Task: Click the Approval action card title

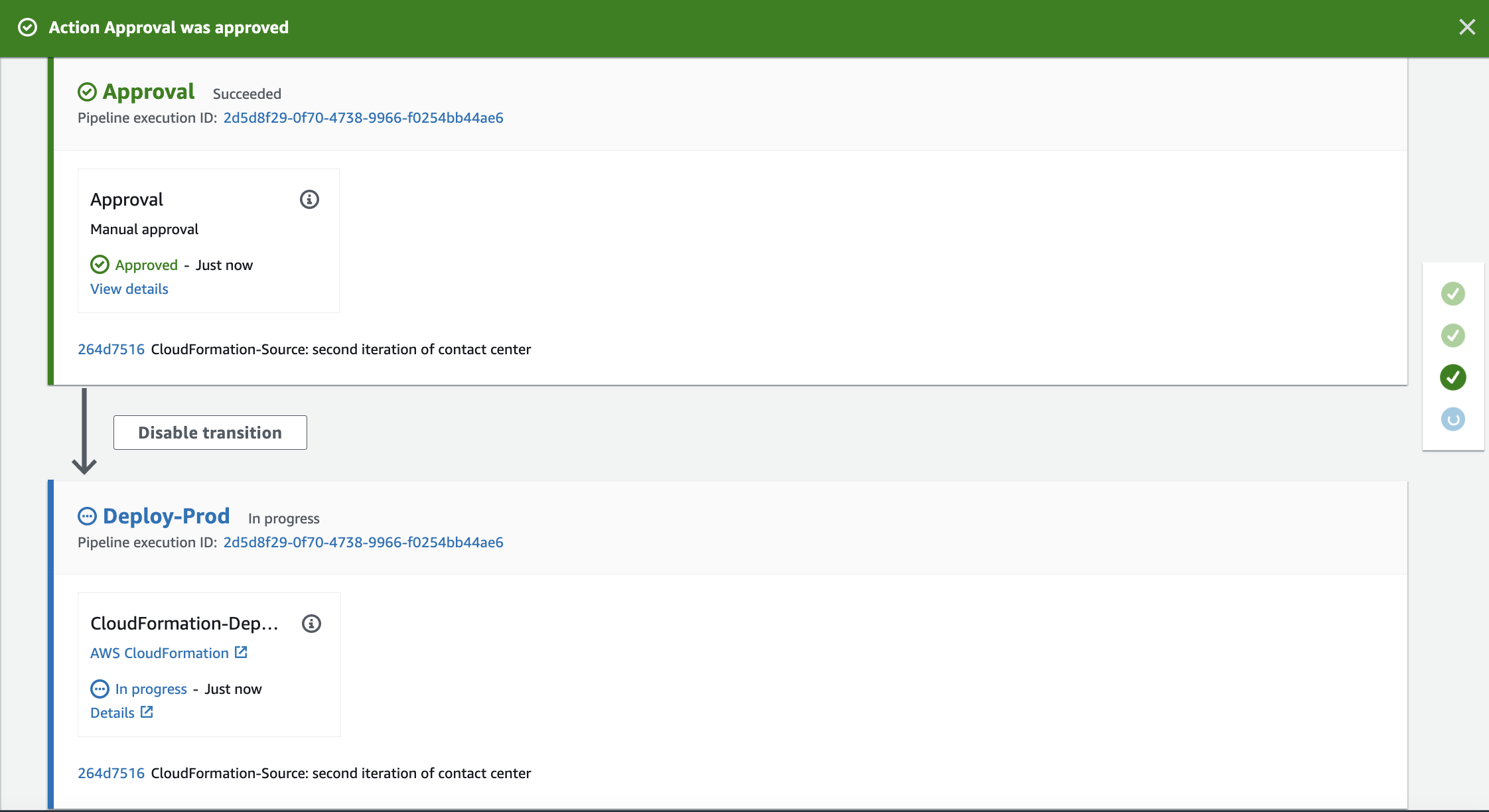Action: 127,199
